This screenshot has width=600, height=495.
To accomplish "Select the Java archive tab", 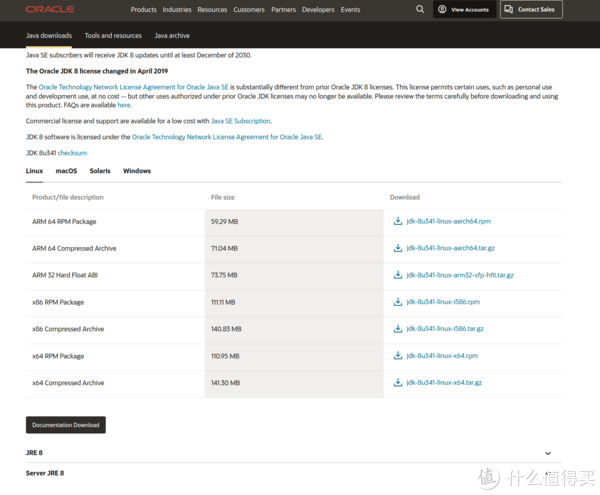I will (172, 36).
